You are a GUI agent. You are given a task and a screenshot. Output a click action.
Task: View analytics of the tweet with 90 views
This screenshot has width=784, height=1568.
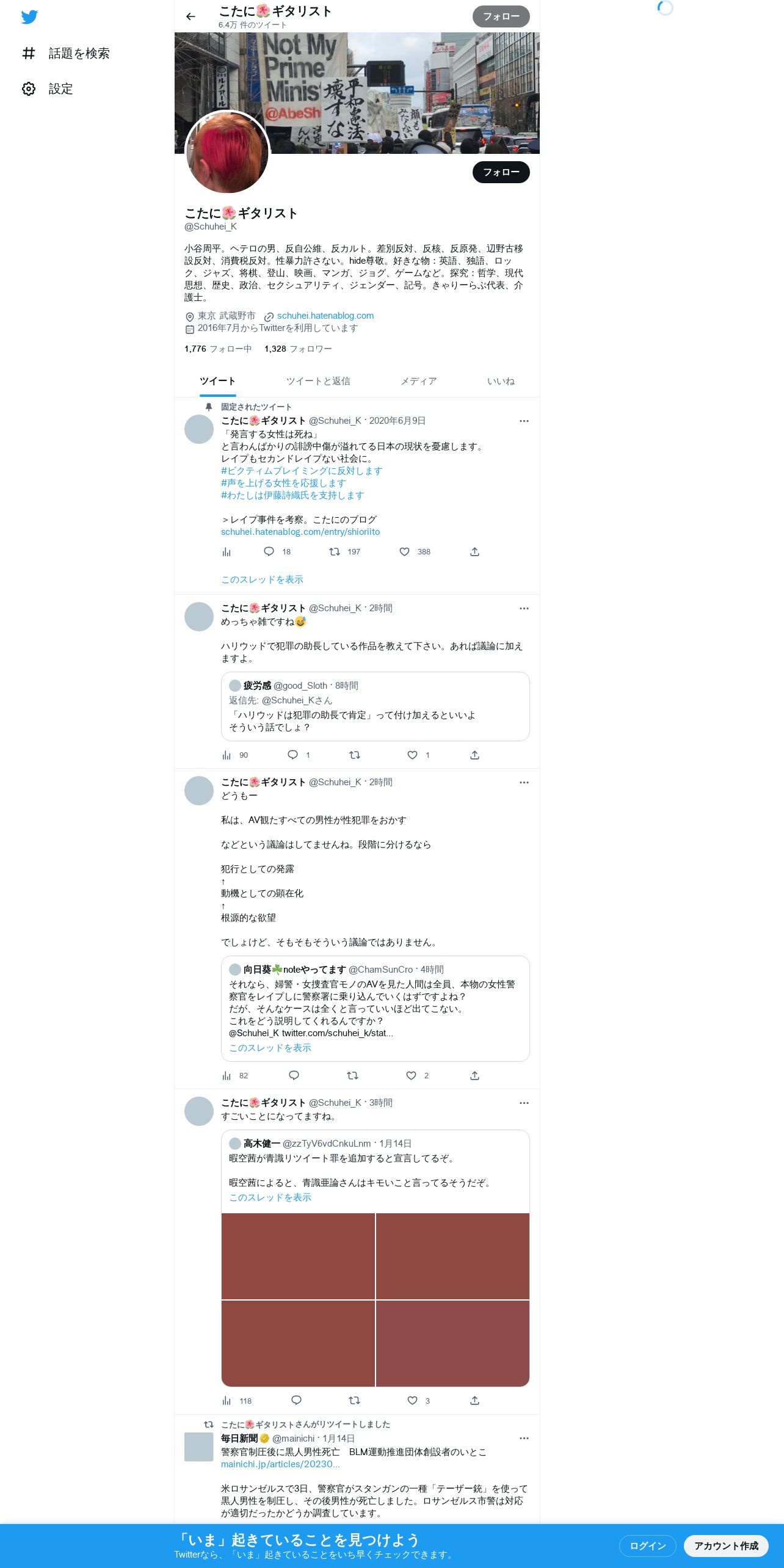point(227,755)
